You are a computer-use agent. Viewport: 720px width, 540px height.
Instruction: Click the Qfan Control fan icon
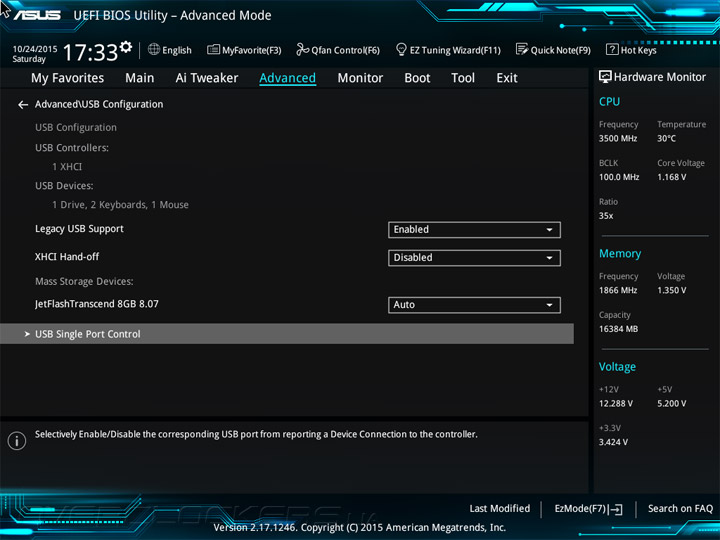[x=303, y=49]
